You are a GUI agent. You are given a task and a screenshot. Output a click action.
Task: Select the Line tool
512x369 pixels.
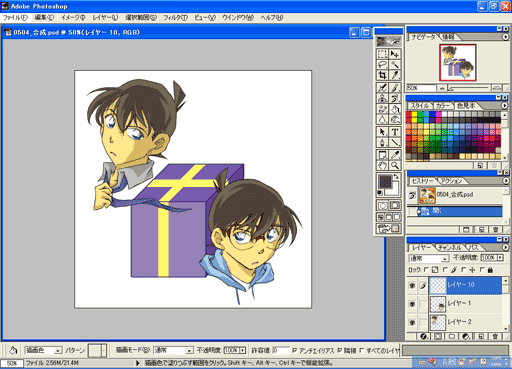pyautogui.click(x=395, y=143)
